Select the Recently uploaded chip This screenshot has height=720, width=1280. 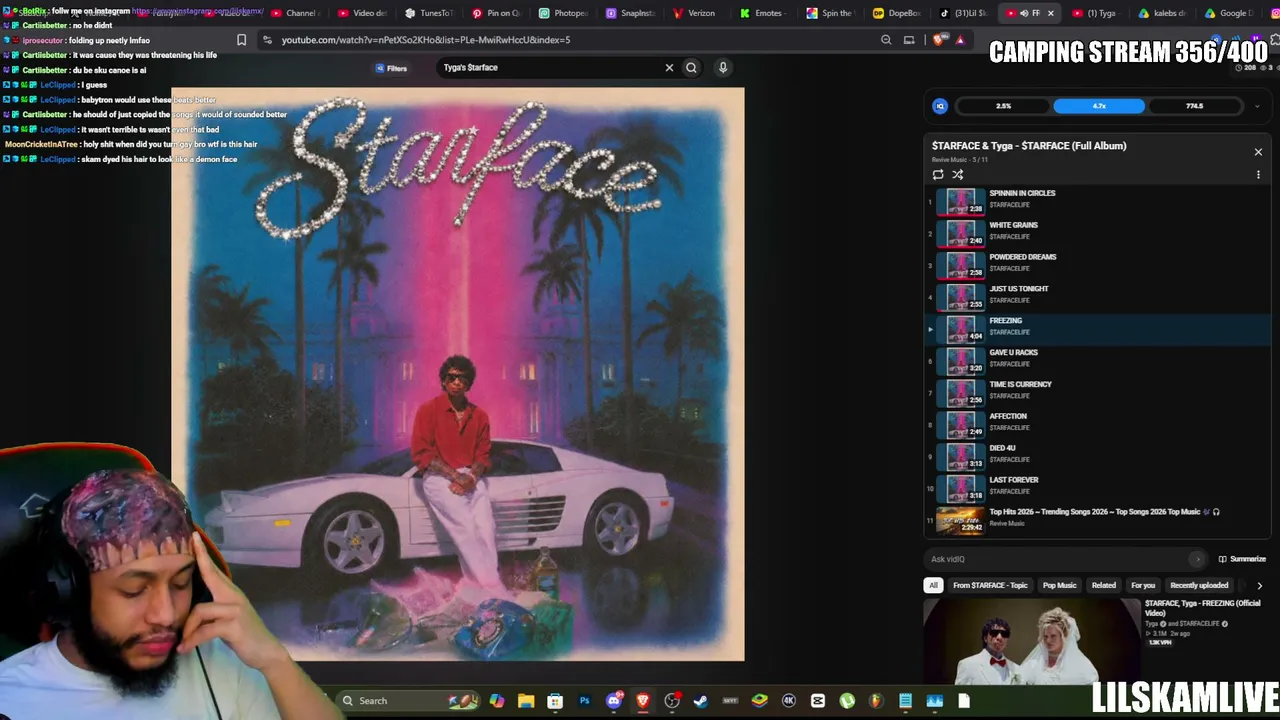click(1199, 586)
